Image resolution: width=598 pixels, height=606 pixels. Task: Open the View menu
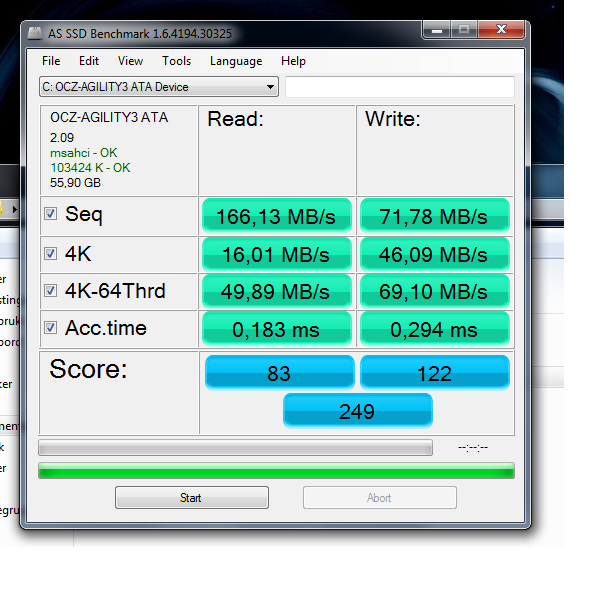130,61
